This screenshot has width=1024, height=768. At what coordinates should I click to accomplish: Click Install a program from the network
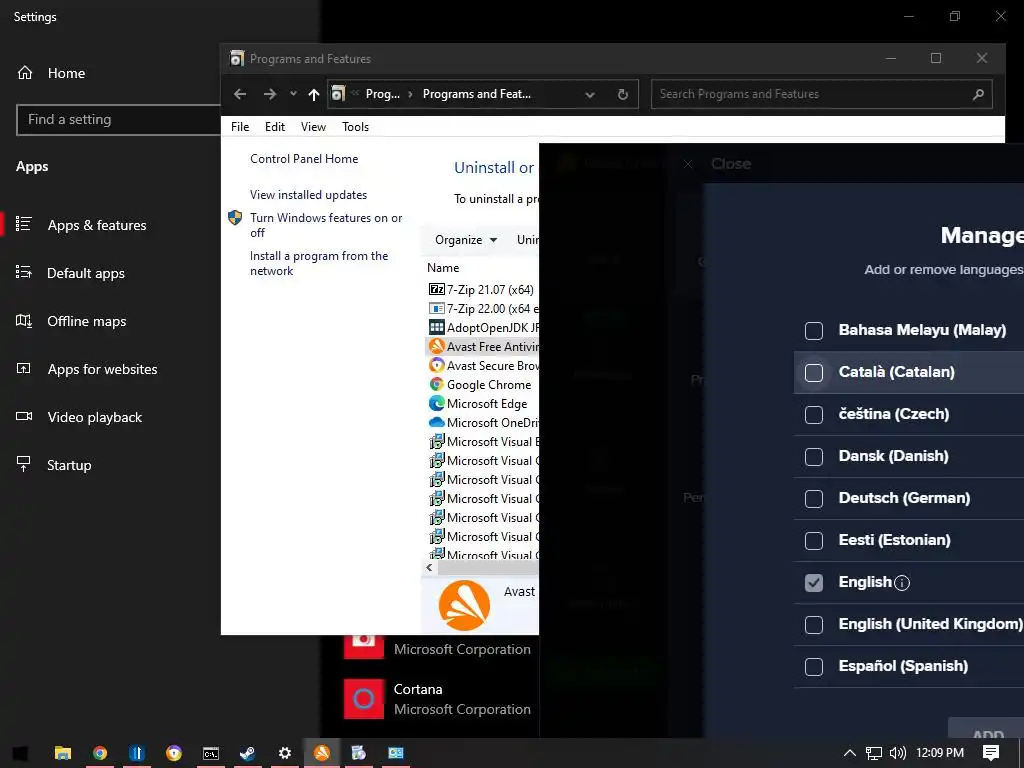point(319,263)
